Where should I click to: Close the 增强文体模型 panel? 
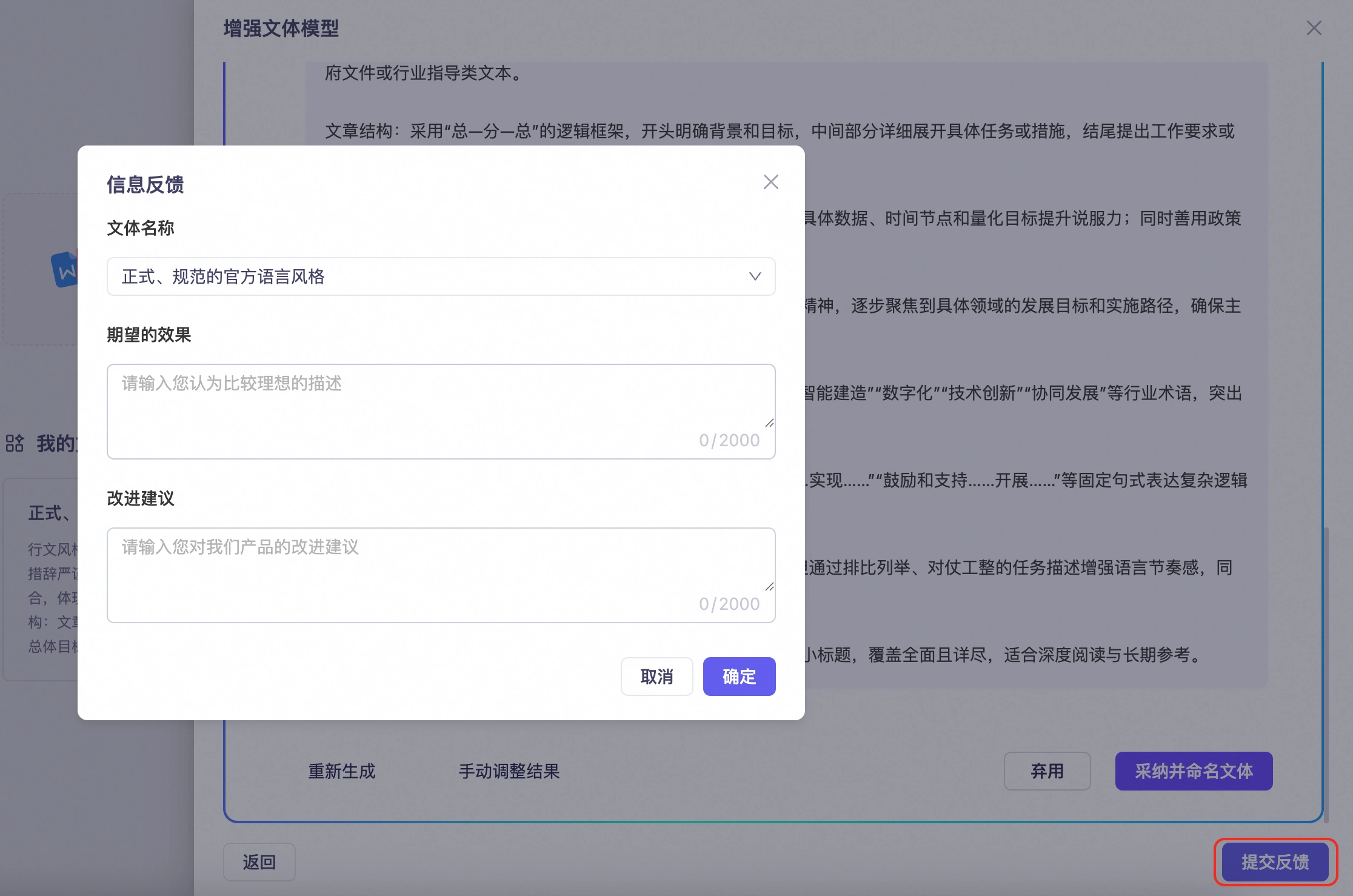[1314, 28]
